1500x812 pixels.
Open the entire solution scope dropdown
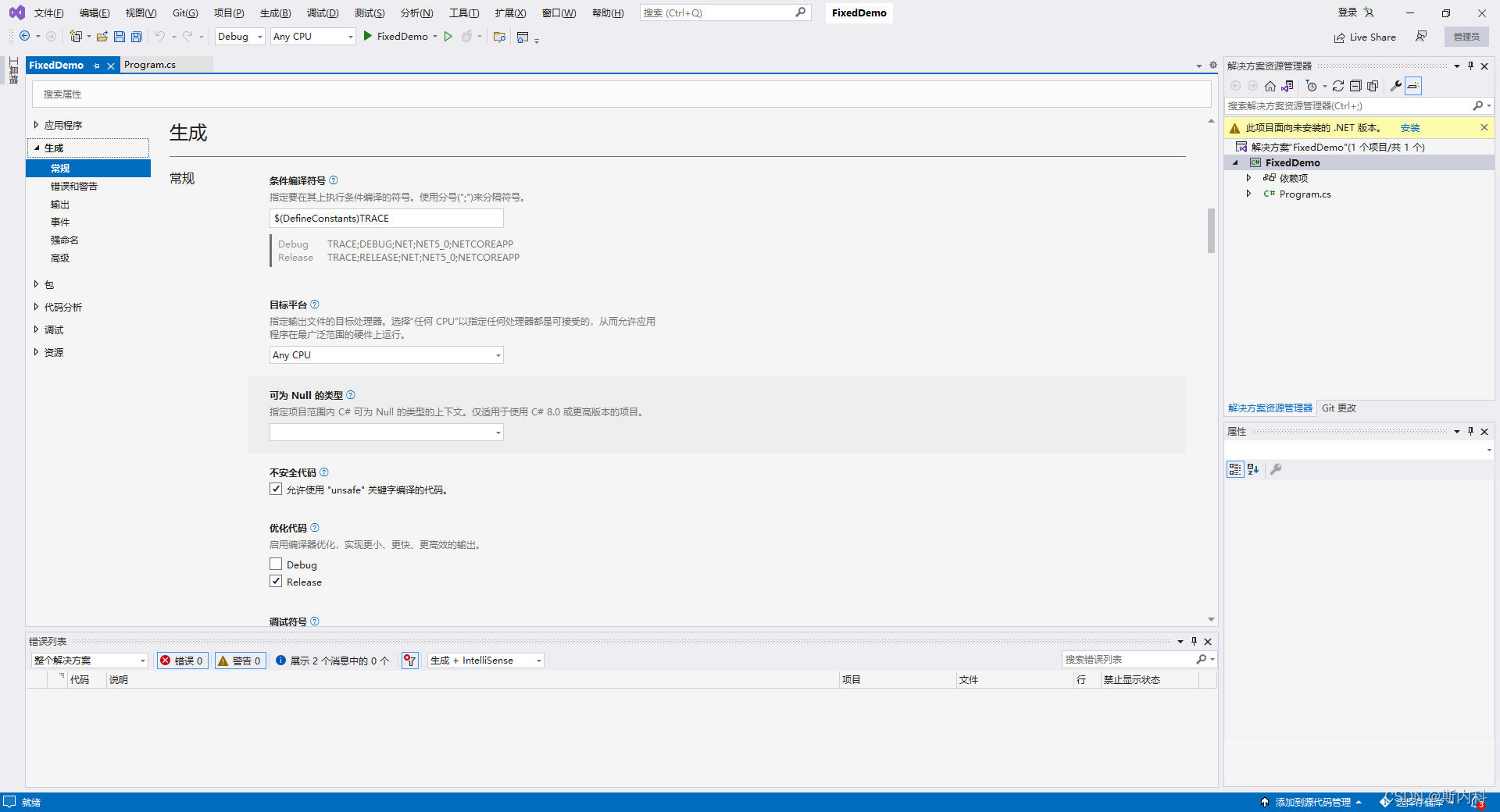tap(90, 661)
